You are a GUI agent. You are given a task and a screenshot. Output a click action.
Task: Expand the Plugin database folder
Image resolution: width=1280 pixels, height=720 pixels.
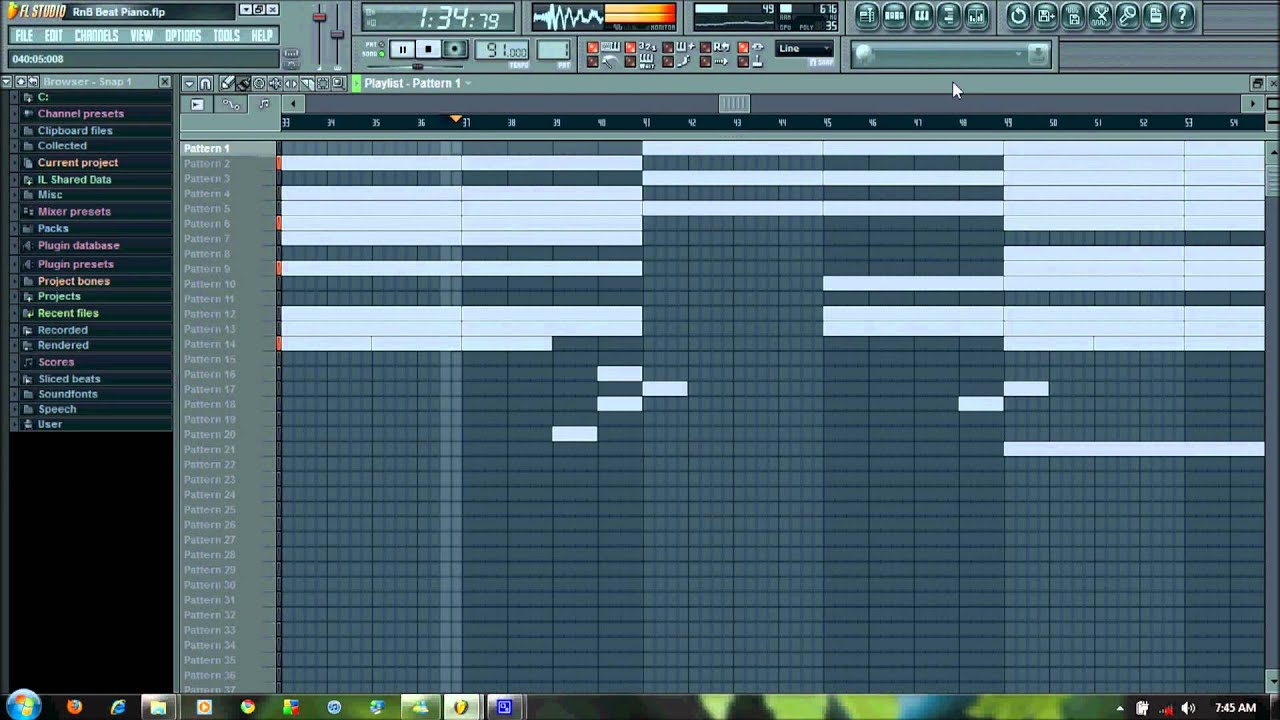(x=14, y=246)
